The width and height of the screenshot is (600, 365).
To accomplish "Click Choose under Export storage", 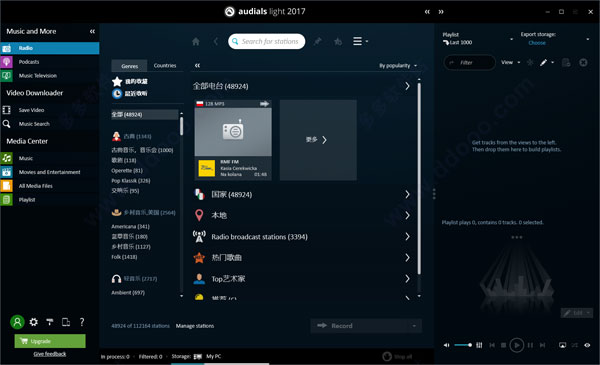I will click(537, 43).
